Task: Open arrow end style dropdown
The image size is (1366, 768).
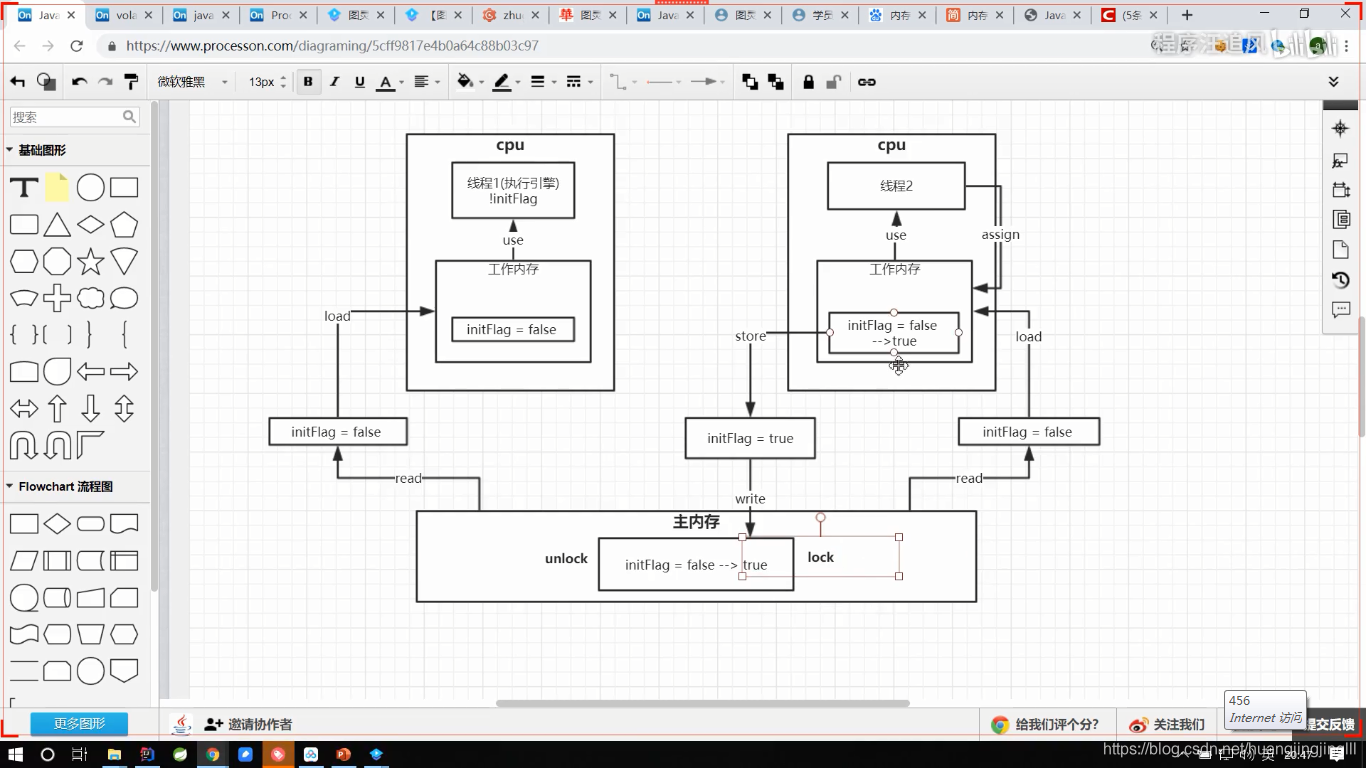Action: (x=709, y=82)
